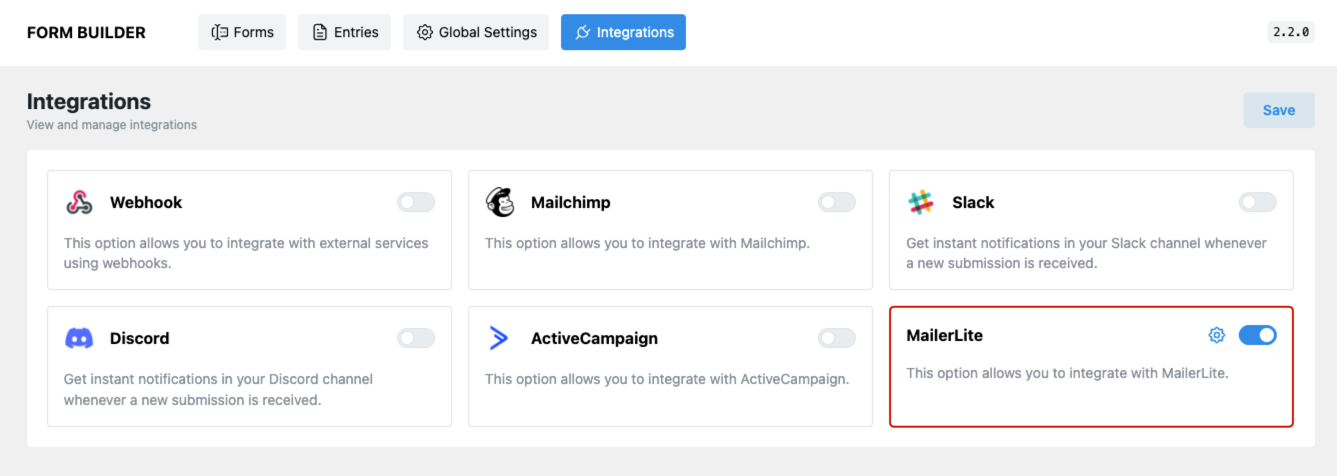Open the Forms tab

242,32
